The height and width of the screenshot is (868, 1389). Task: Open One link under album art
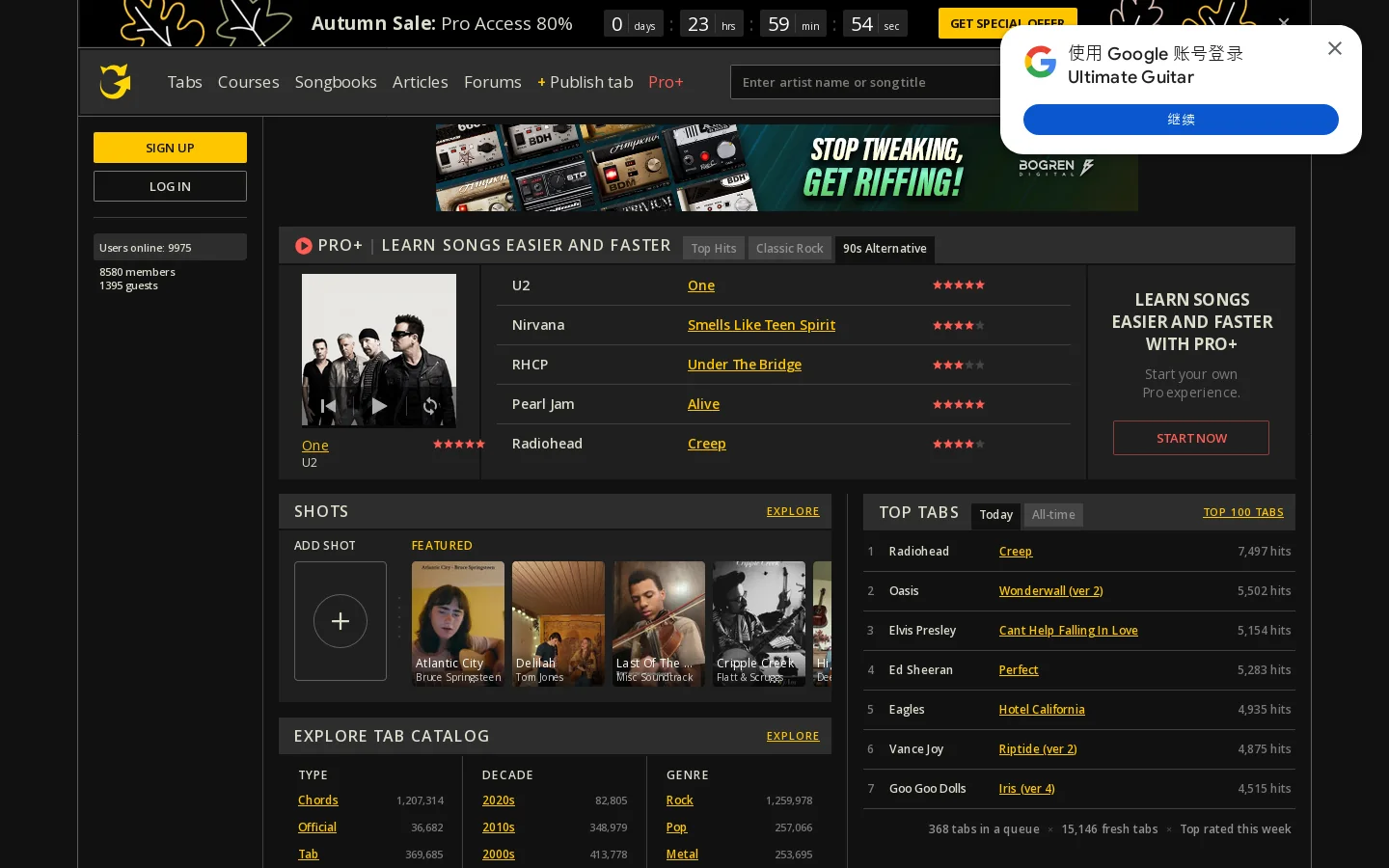(x=315, y=446)
